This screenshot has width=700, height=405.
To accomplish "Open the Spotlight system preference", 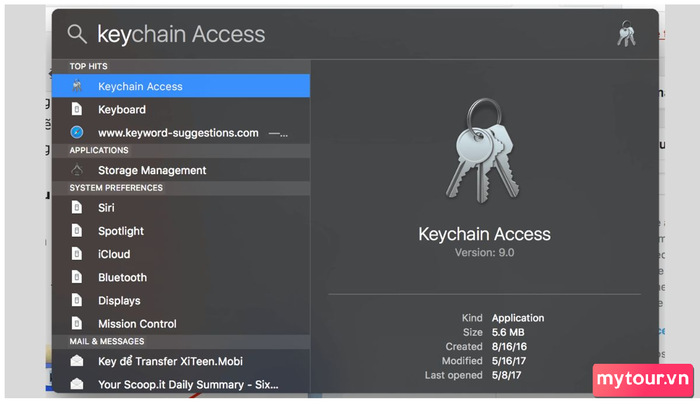I will pyautogui.click(x=181, y=231).
